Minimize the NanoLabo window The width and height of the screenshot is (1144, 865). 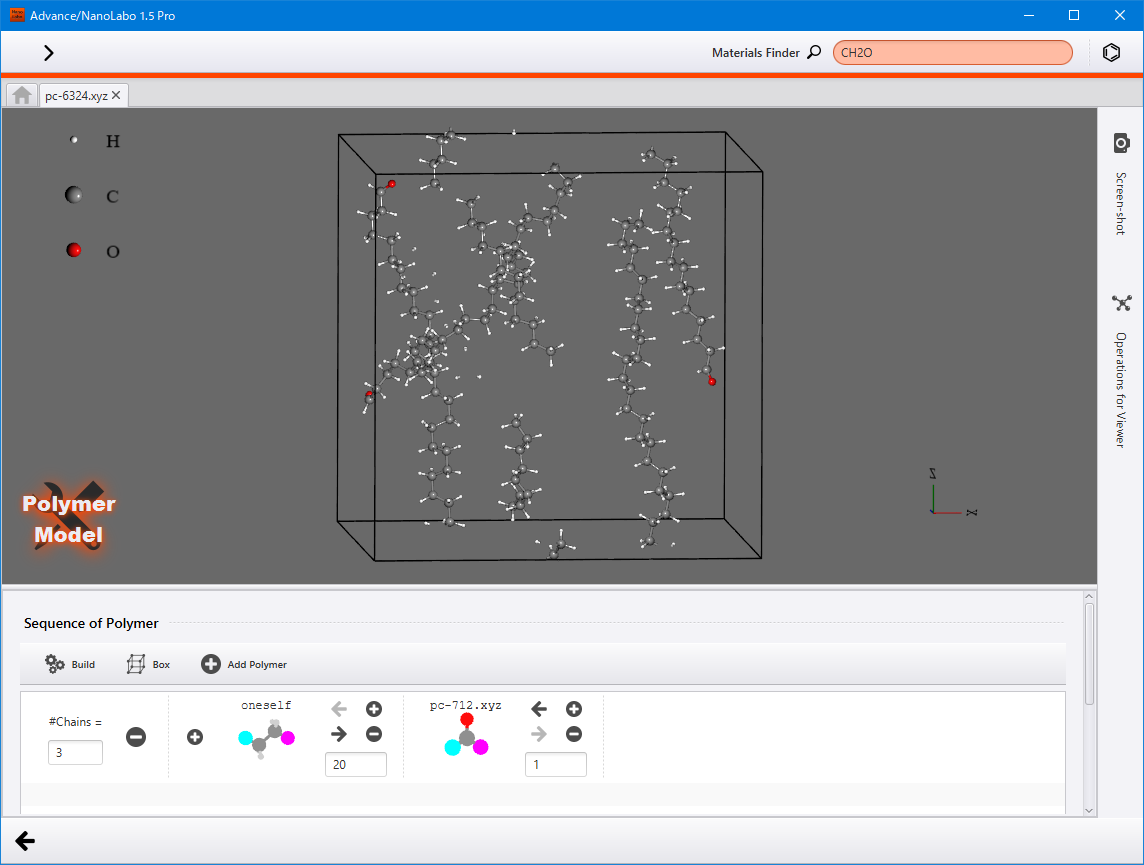tap(1029, 15)
